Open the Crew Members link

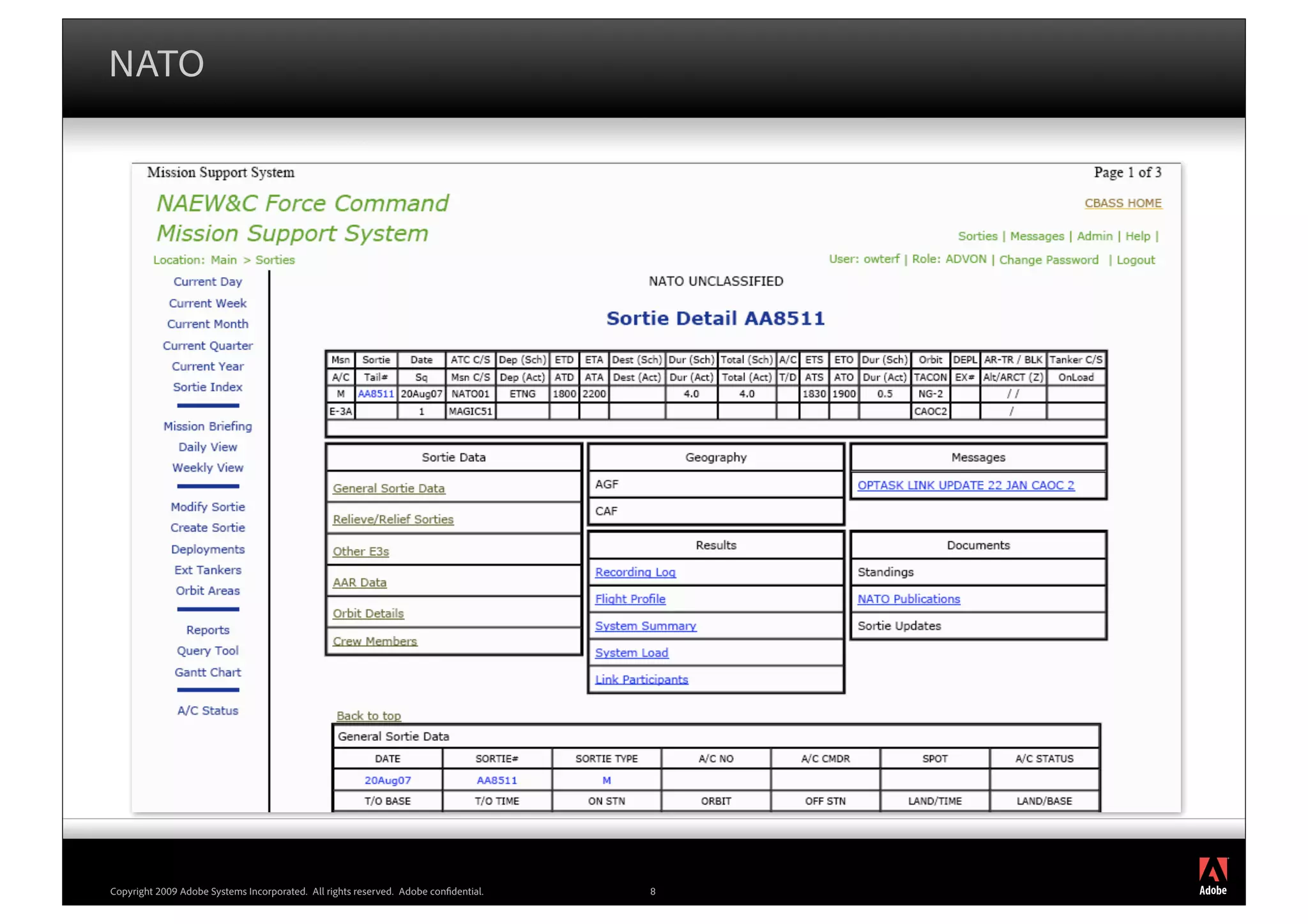tap(374, 641)
